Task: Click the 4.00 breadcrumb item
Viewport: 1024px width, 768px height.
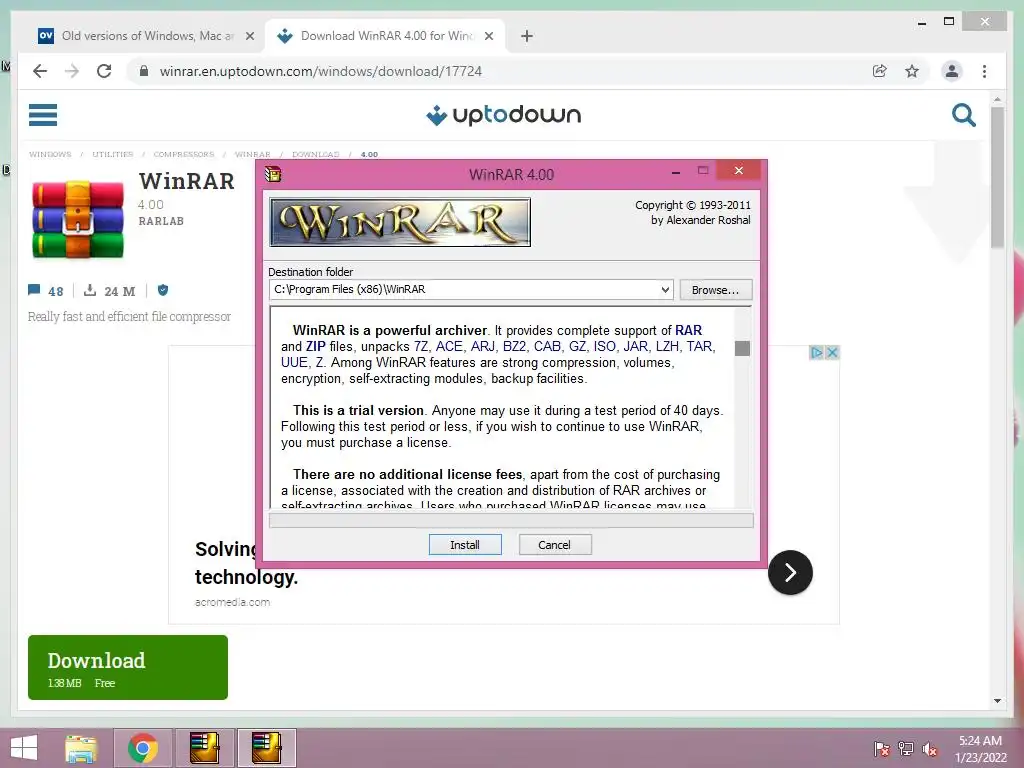Action: click(370, 155)
